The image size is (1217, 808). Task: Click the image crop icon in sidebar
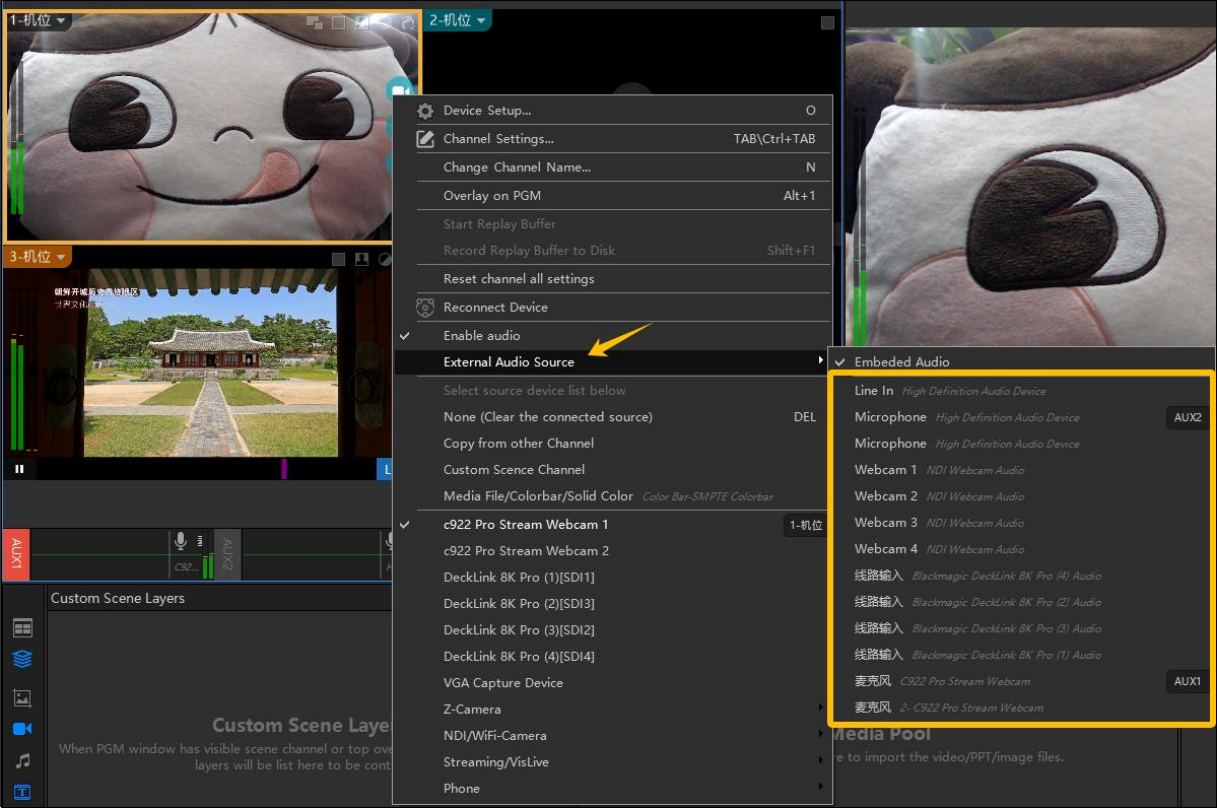click(22, 697)
